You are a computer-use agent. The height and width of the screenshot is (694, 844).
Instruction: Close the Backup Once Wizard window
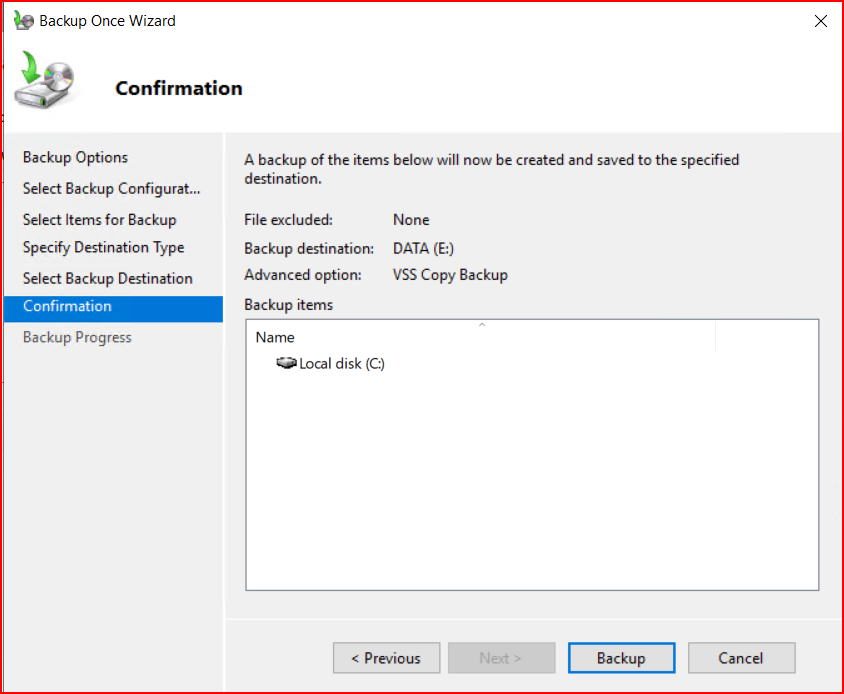(x=821, y=21)
